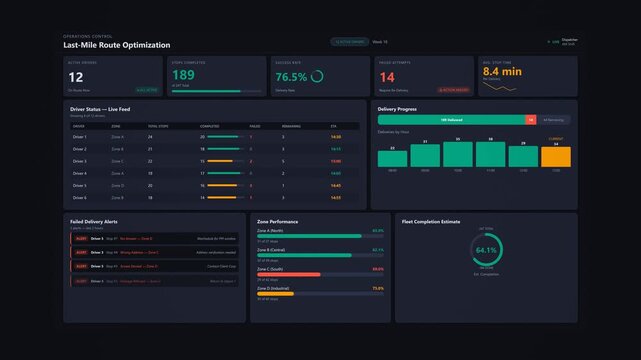
Task: Click the 76.5% success rate value
Action: [x=291, y=77]
